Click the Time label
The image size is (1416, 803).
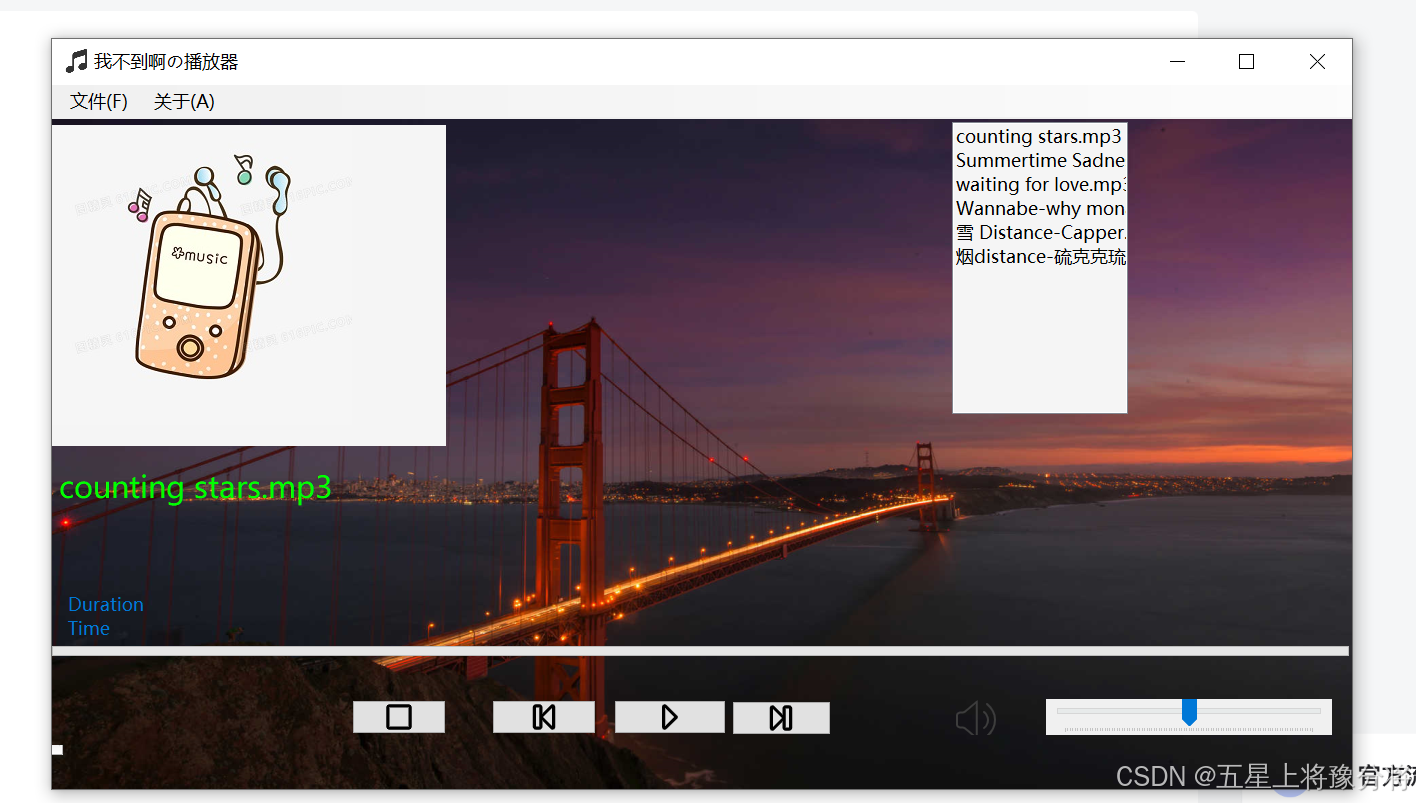click(88, 628)
